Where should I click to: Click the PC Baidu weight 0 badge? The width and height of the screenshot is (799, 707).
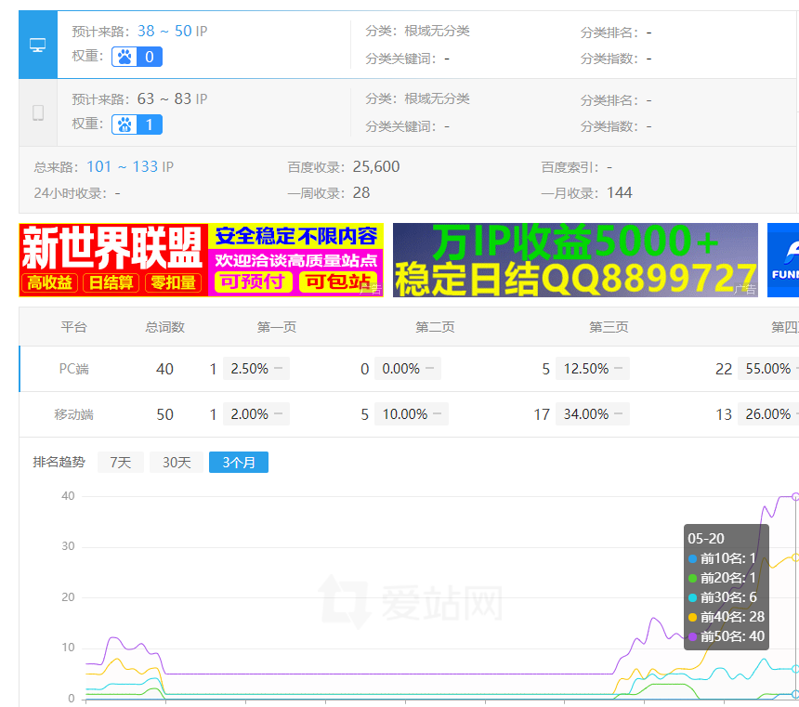pyautogui.click(x=137, y=57)
